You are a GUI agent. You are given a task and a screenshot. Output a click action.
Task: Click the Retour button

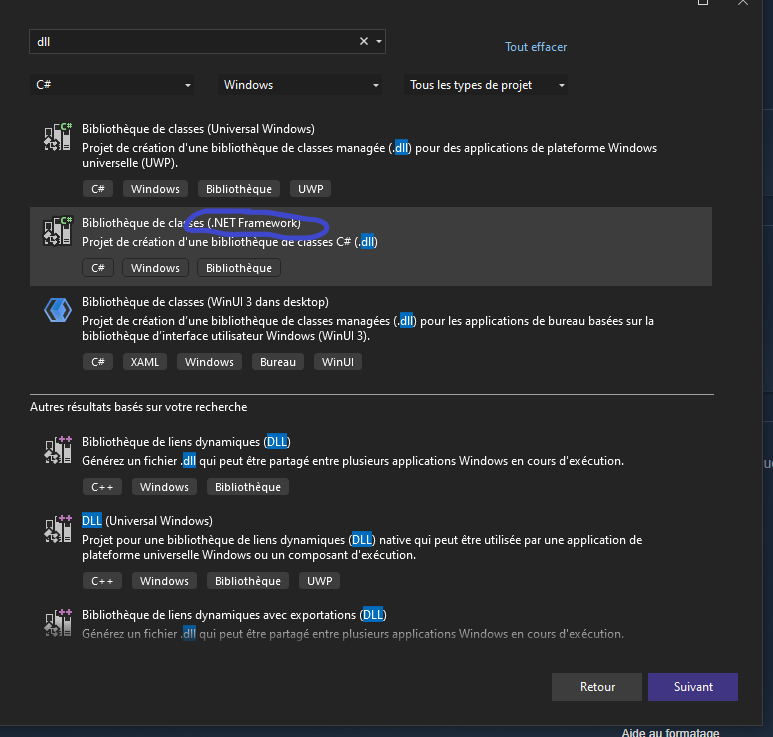pyautogui.click(x=597, y=687)
